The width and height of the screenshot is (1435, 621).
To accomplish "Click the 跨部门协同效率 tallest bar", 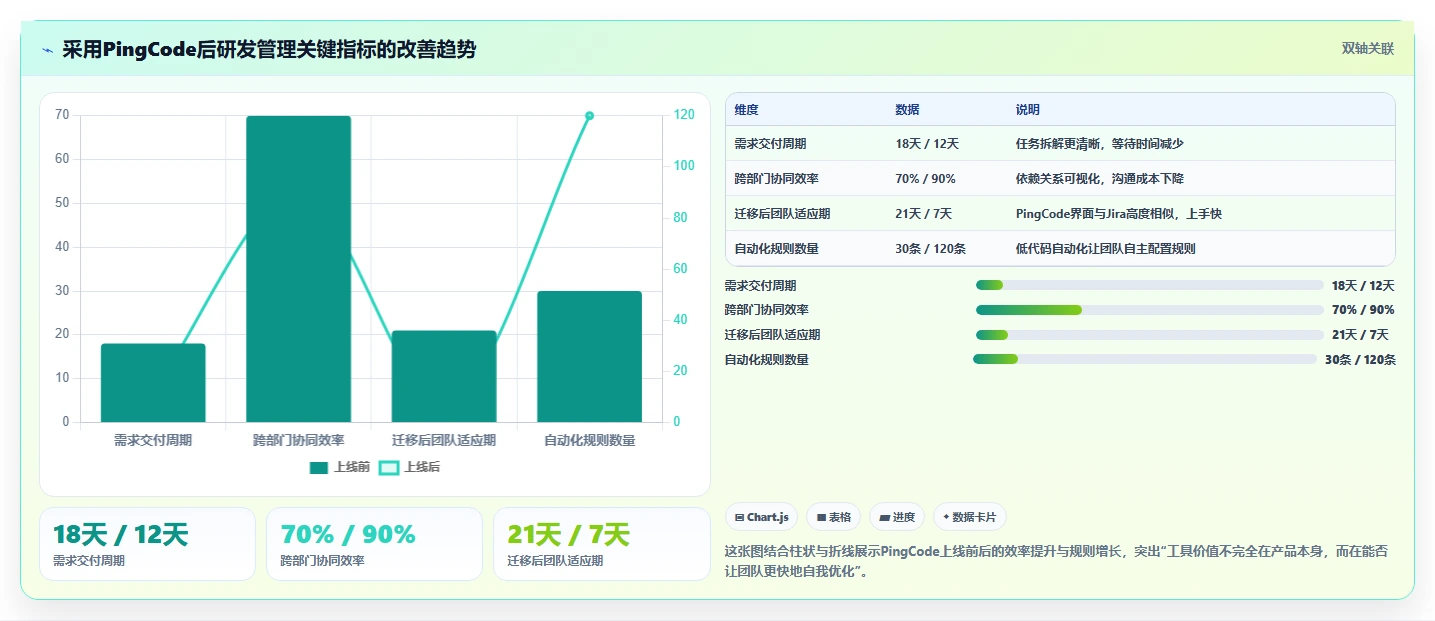I will click(298, 269).
